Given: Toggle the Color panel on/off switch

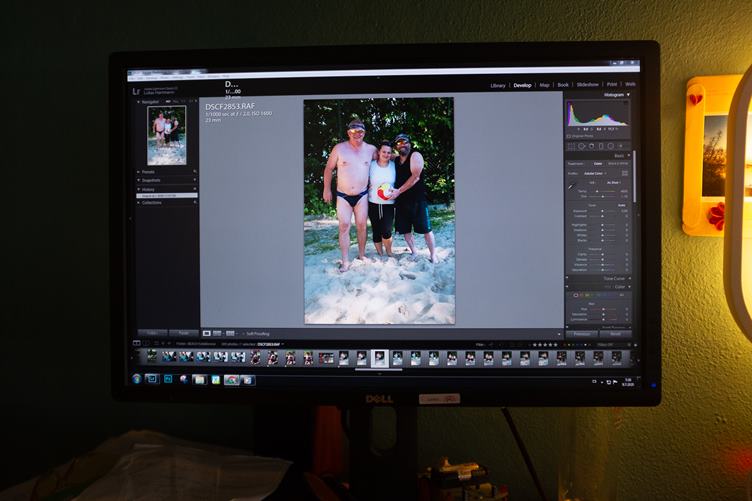Looking at the screenshot, I should pos(568,287).
